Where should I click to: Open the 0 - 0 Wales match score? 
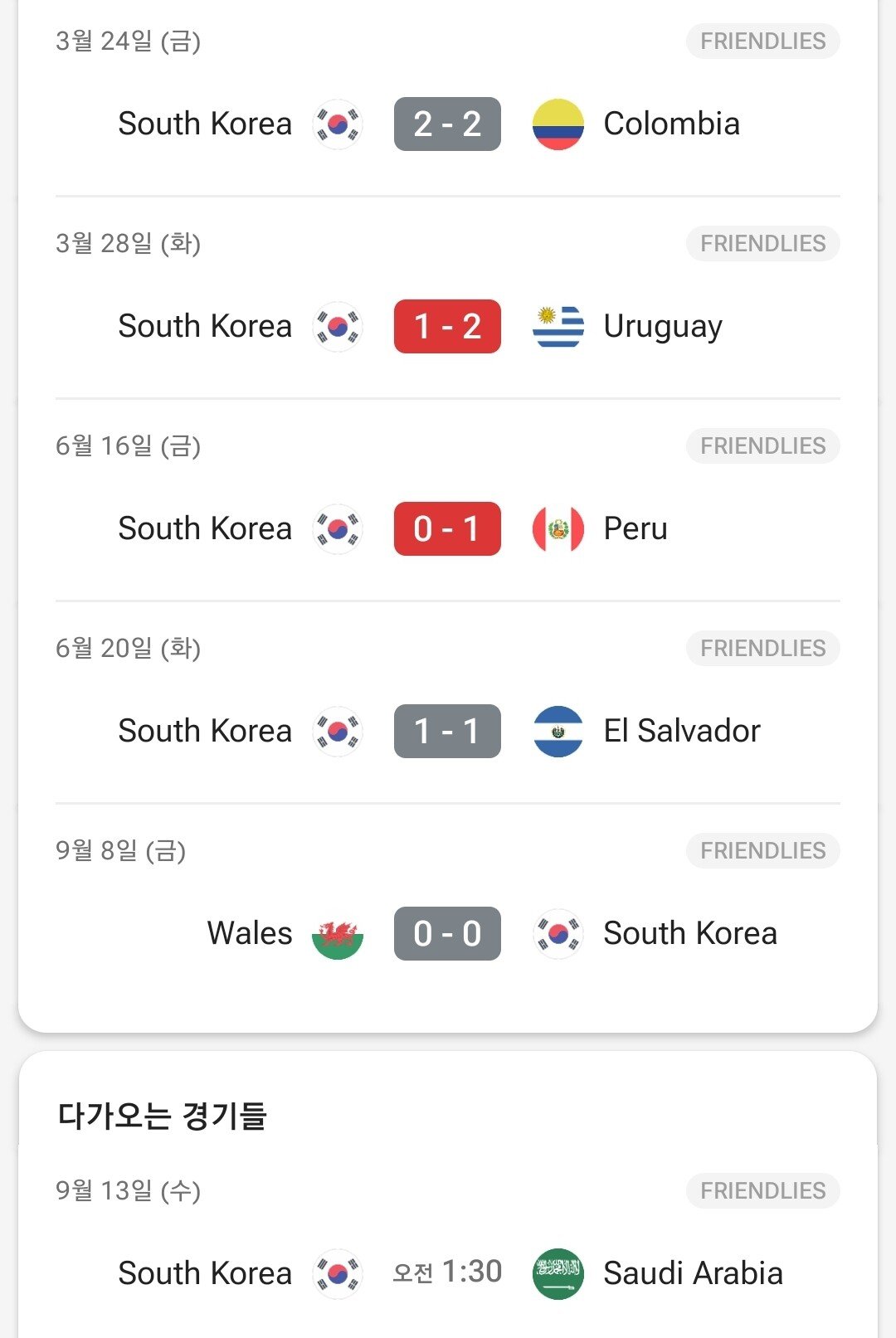447,934
